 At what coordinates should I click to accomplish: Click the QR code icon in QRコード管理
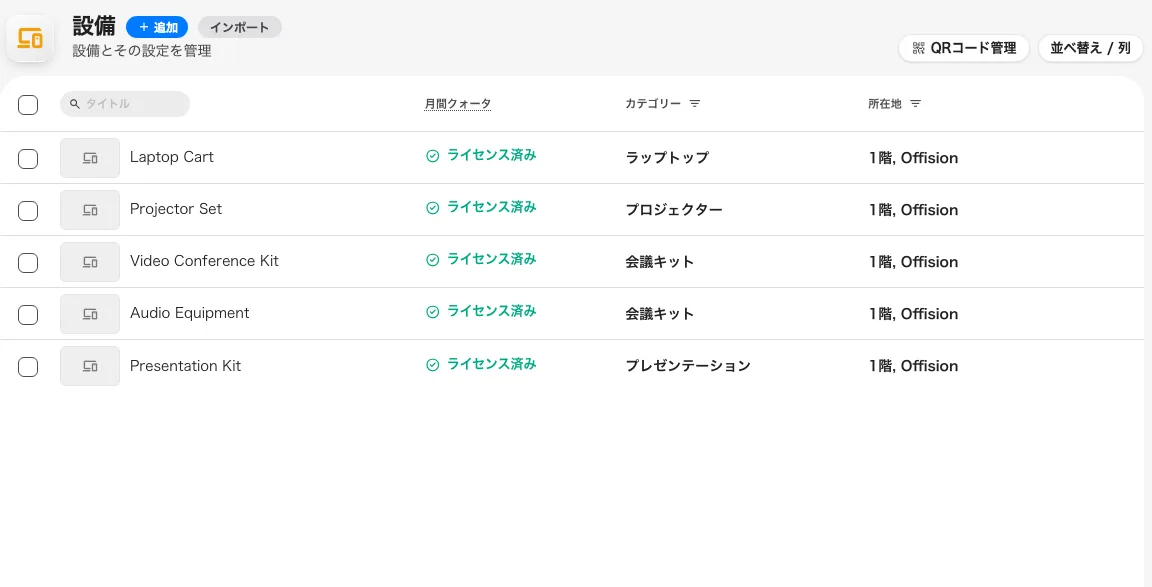coord(918,48)
